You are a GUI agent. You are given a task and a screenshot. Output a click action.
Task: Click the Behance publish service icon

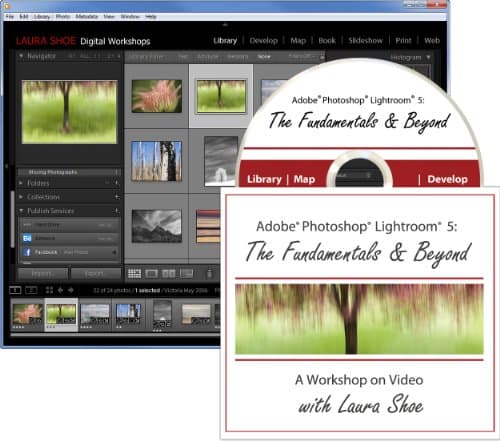pos(27,238)
